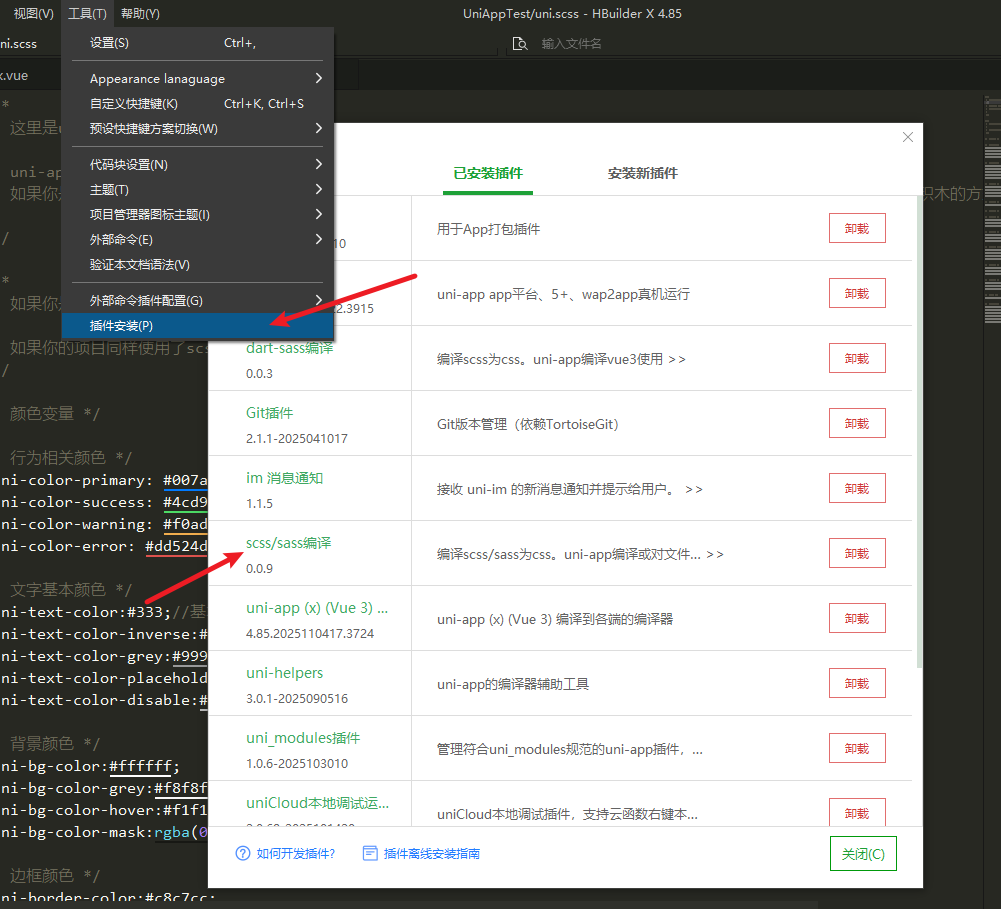Image resolution: width=1001 pixels, height=909 pixels.
Task: Uninstall the App打包插件 plugin
Action: pos(857,229)
